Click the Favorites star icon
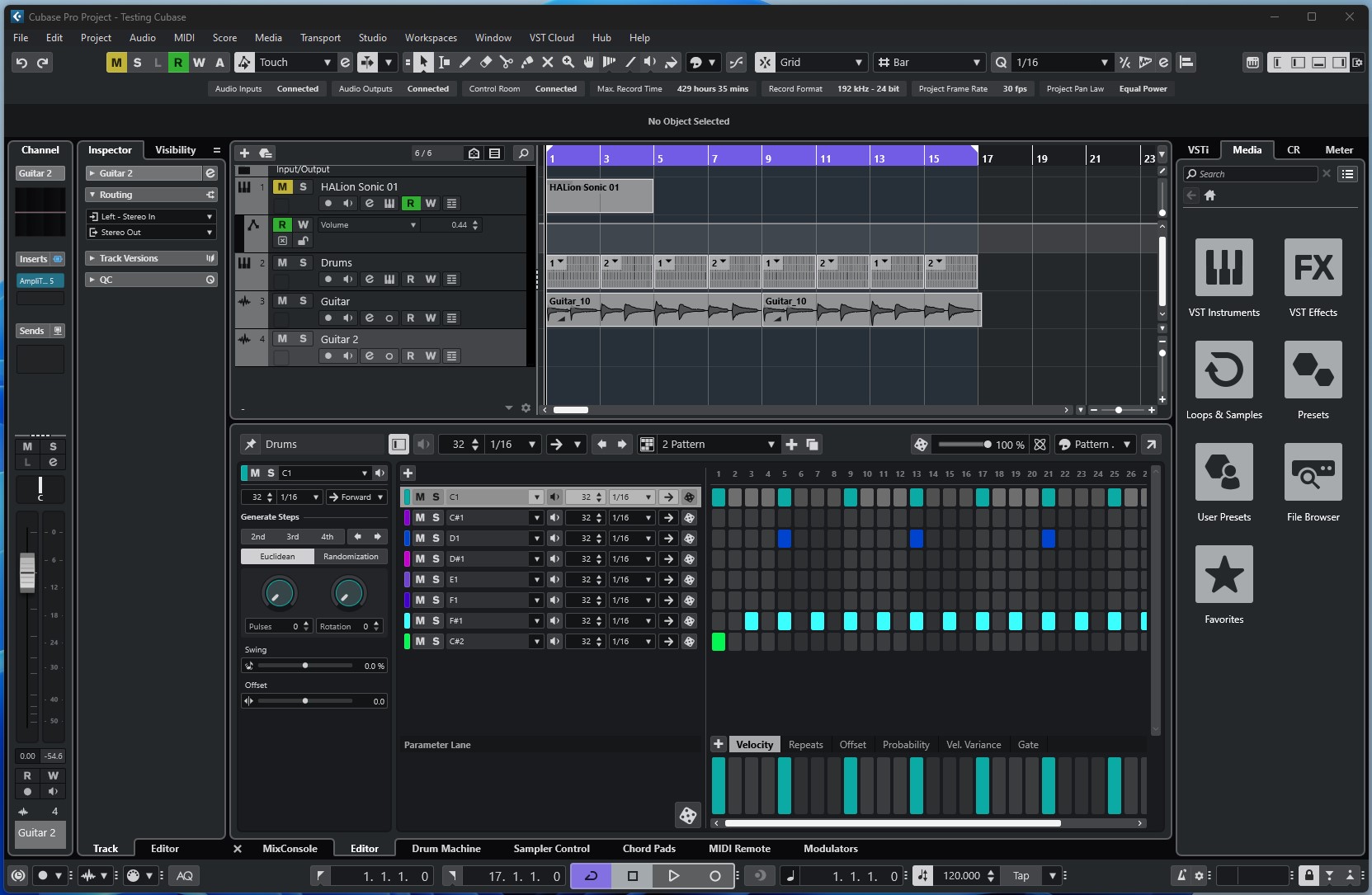The height and width of the screenshot is (895, 1372). (x=1223, y=574)
